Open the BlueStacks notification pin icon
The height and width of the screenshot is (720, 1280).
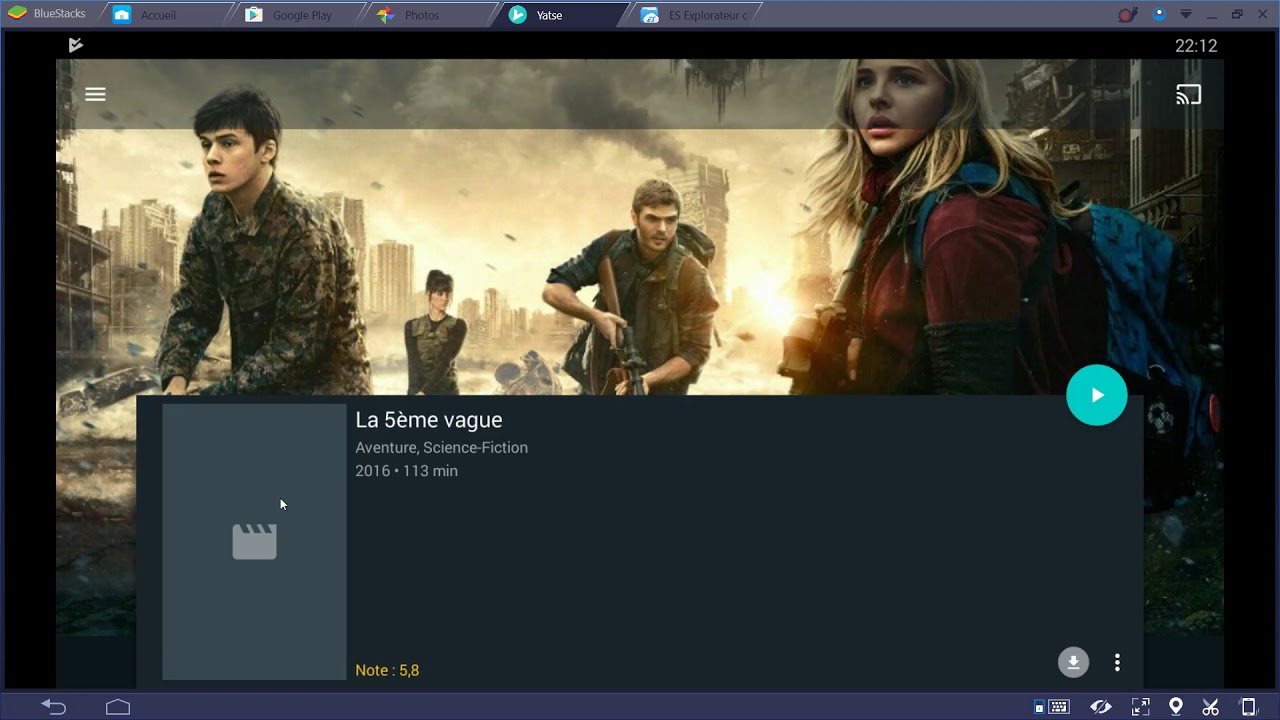pyautogui.click(x=1128, y=14)
